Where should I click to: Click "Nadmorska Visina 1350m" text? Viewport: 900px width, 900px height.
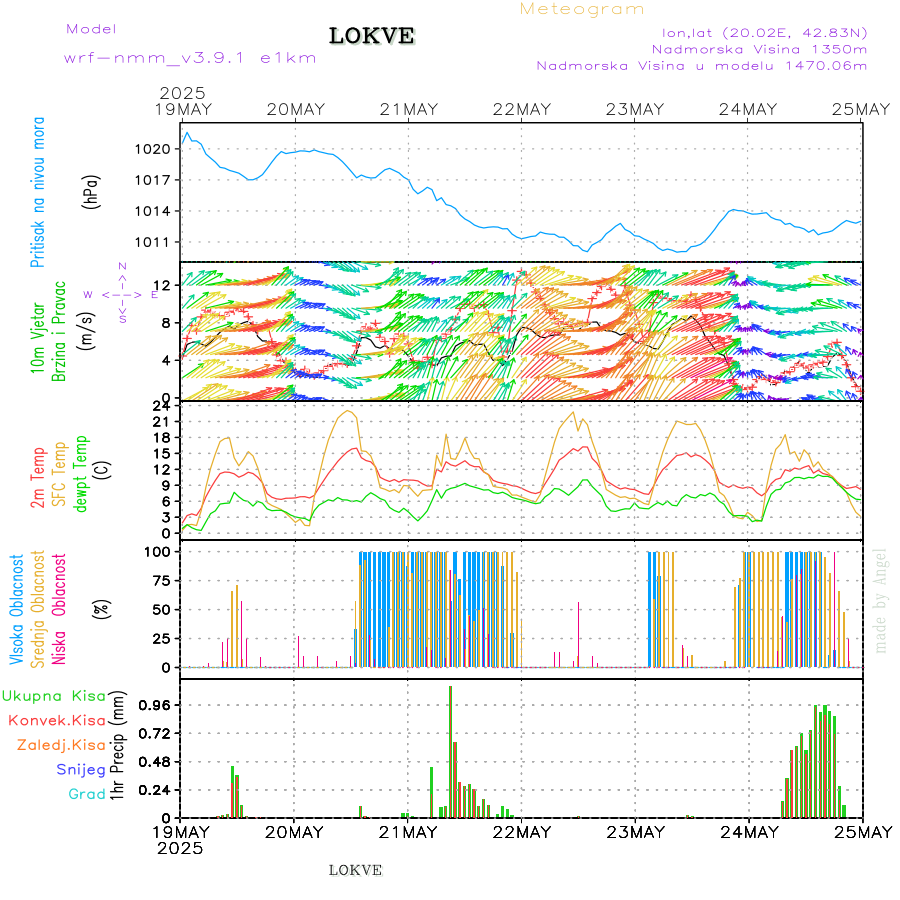[x=759, y=49]
